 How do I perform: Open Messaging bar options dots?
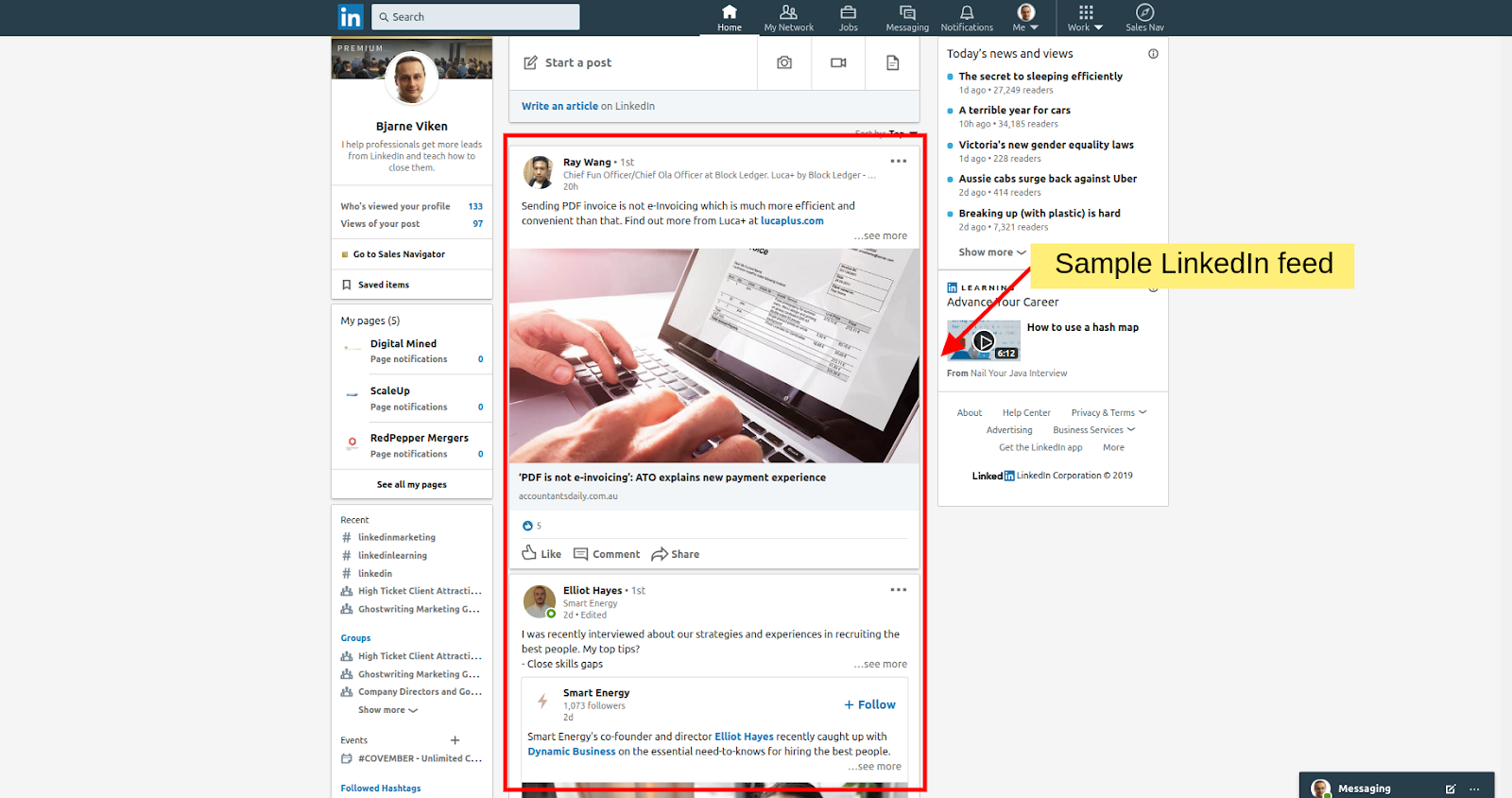(x=1474, y=789)
